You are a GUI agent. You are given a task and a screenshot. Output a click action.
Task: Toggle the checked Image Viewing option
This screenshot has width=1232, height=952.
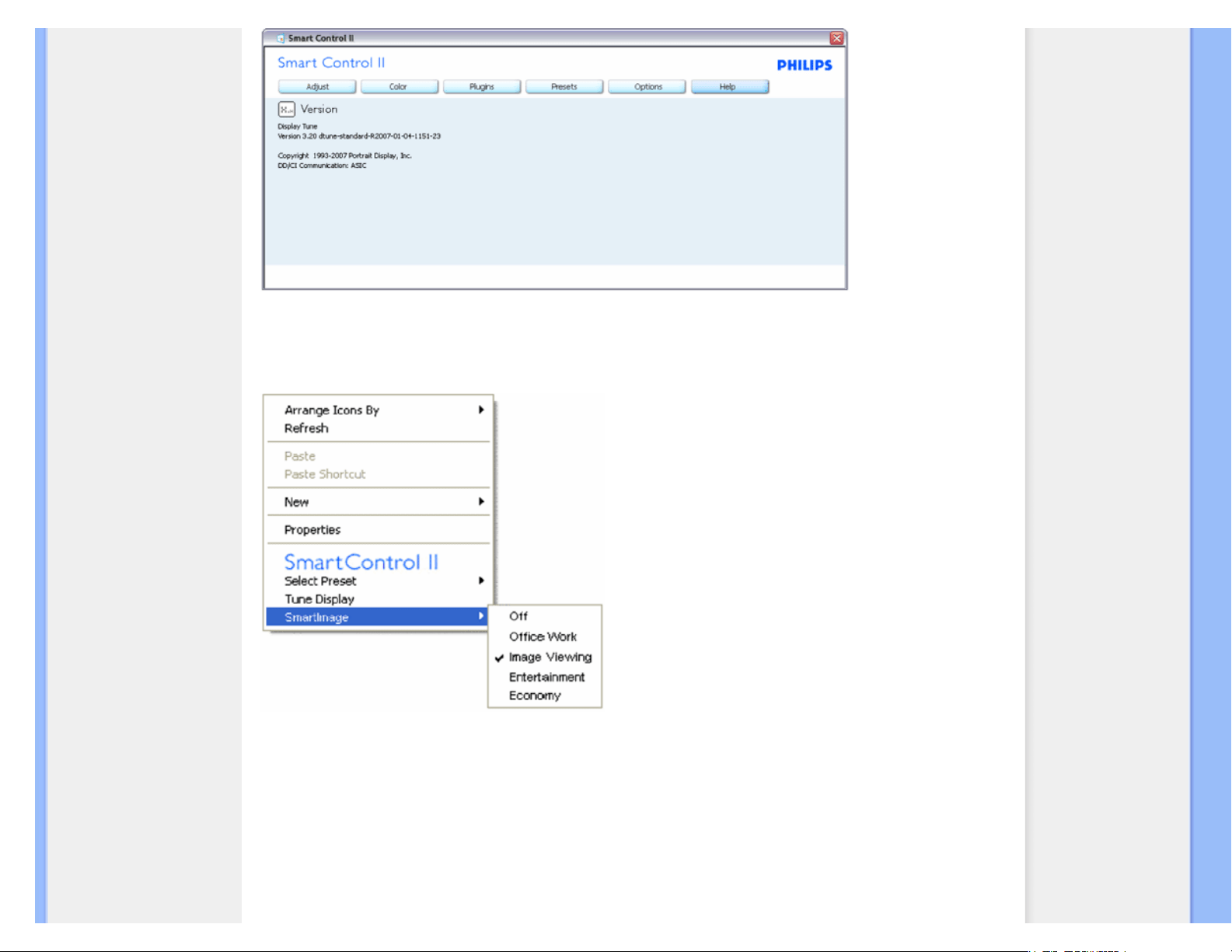pyautogui.click(x=545, y=657)
